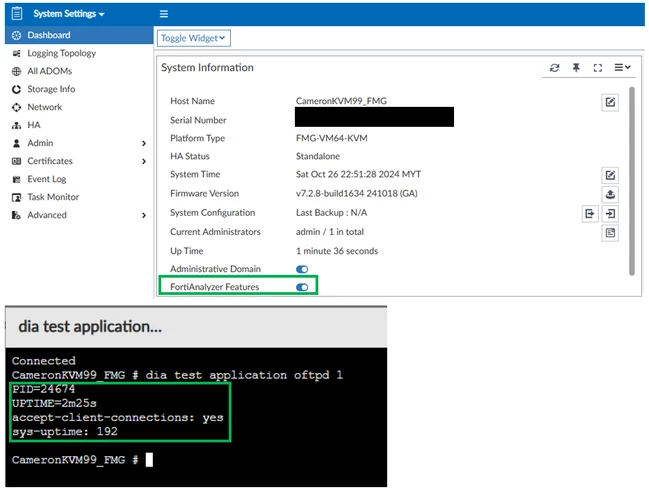Edit the Host Name
Viewport: 649px width, 492px height.
tap(610, 102)
